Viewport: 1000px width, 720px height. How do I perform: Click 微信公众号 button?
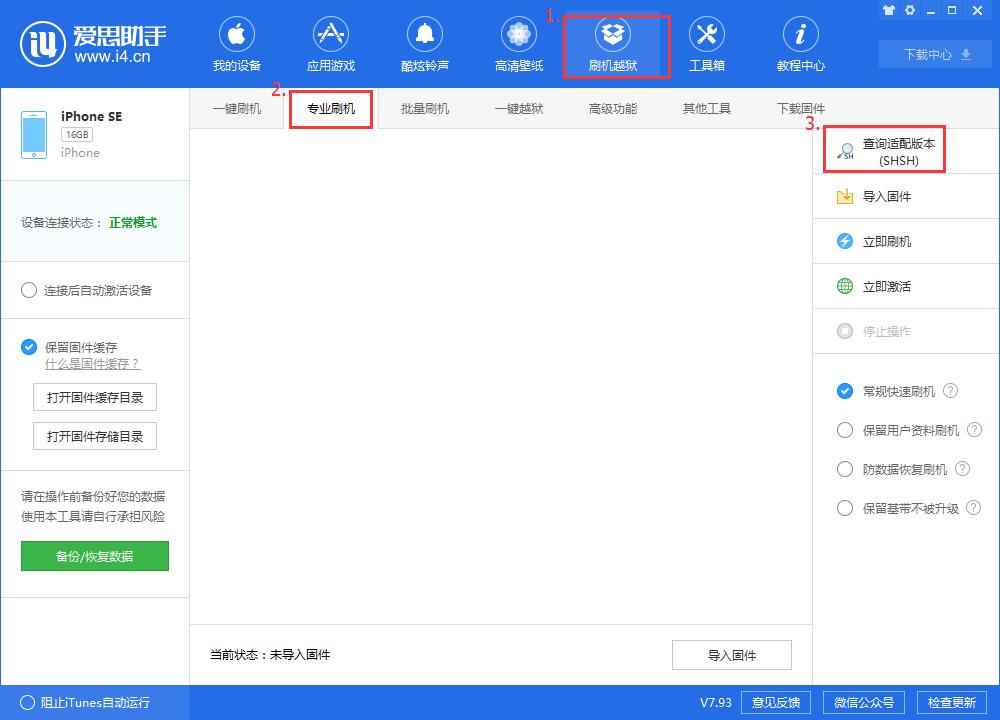864,702
